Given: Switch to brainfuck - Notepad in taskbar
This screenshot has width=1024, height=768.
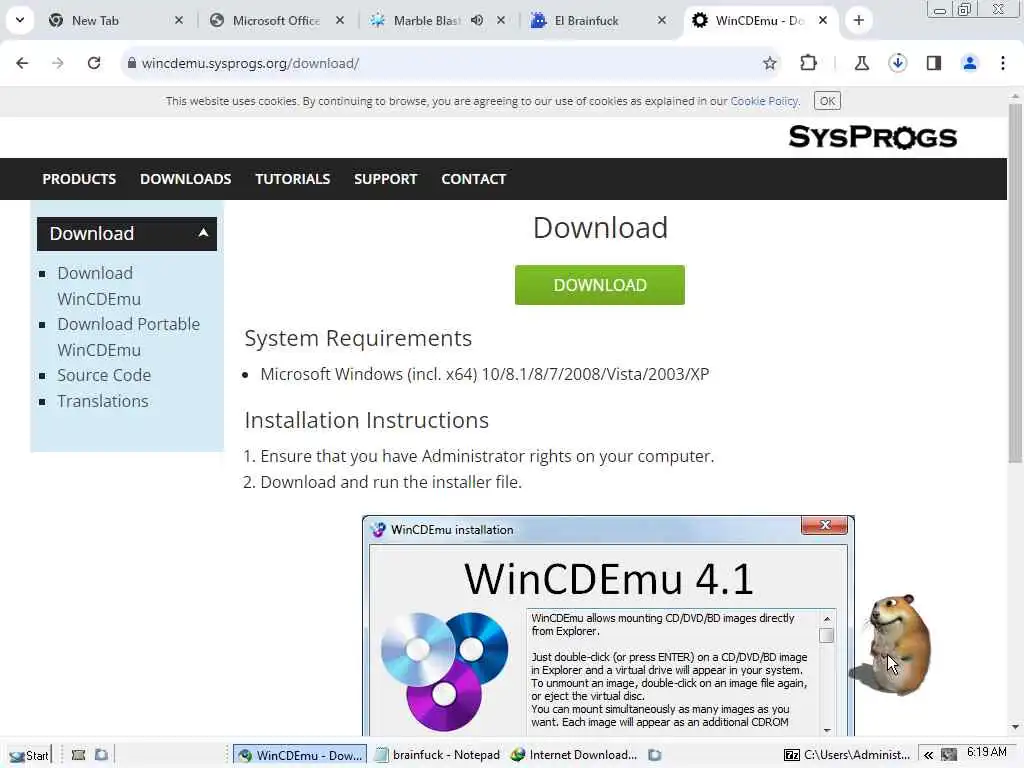Looking at the screenshot, I should coord(437,755).
